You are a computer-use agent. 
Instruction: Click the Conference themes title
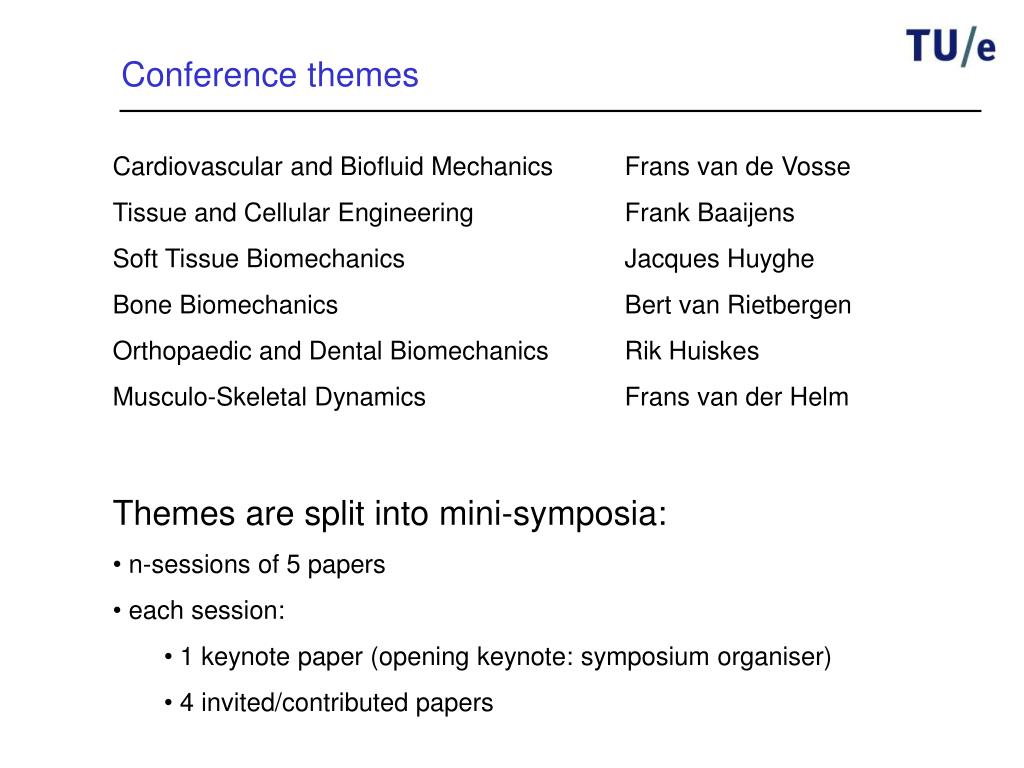(270, 74)
